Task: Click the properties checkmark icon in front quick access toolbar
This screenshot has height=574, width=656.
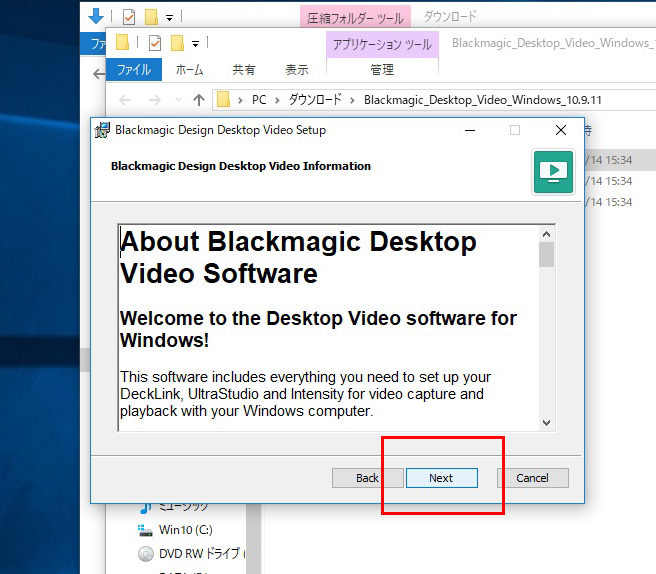Action: coord(155,43)
